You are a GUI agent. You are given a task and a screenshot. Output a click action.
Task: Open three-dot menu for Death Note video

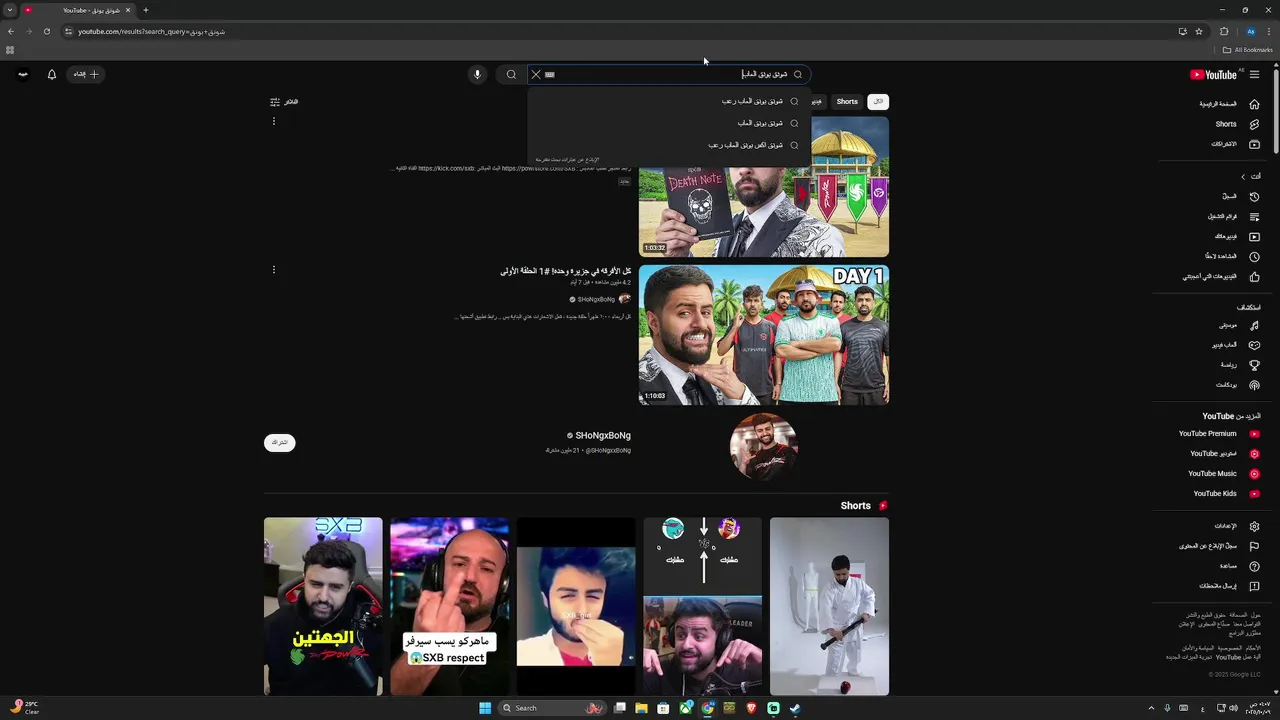click(273, 121)
